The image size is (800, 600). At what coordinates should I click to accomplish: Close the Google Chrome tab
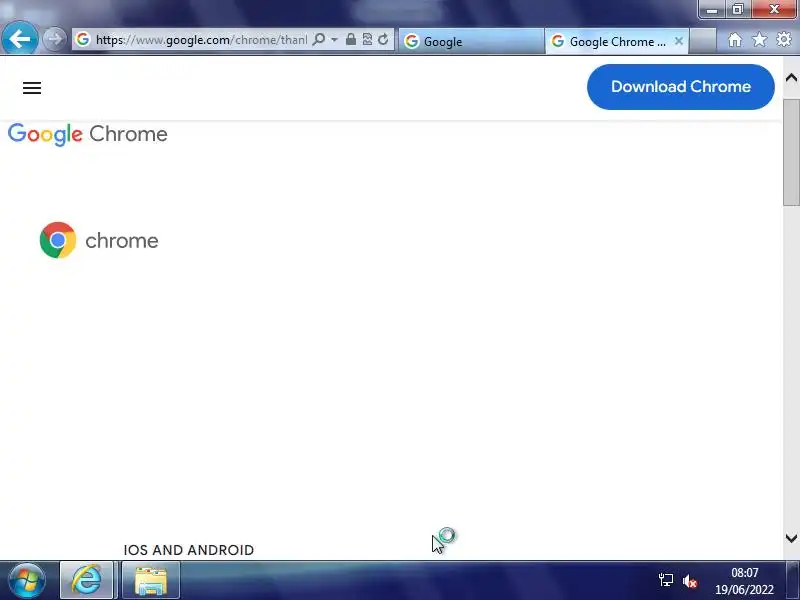(679, 41)
